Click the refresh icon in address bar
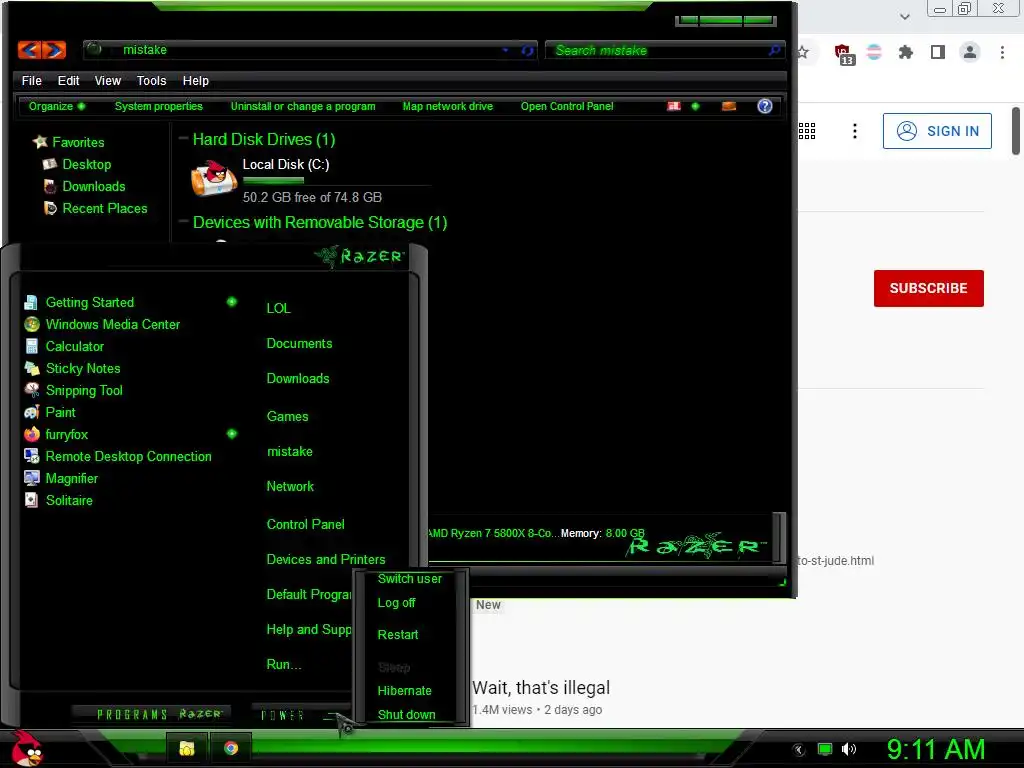Screen dimensions: 1024x768 527,50
